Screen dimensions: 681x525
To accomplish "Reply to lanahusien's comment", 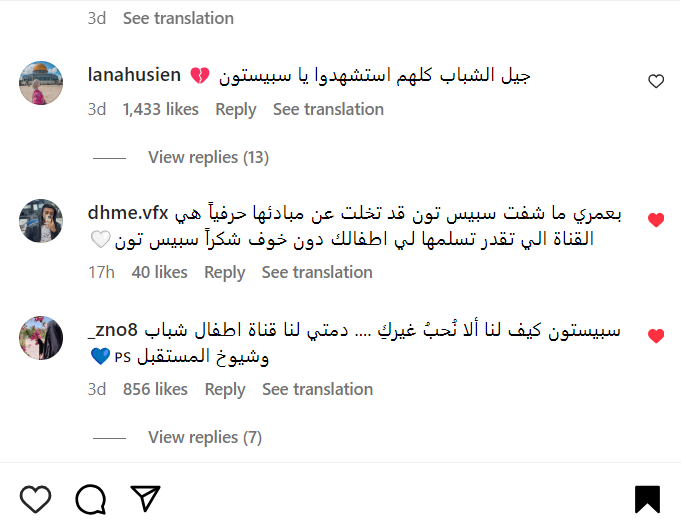I will point(236,109).
